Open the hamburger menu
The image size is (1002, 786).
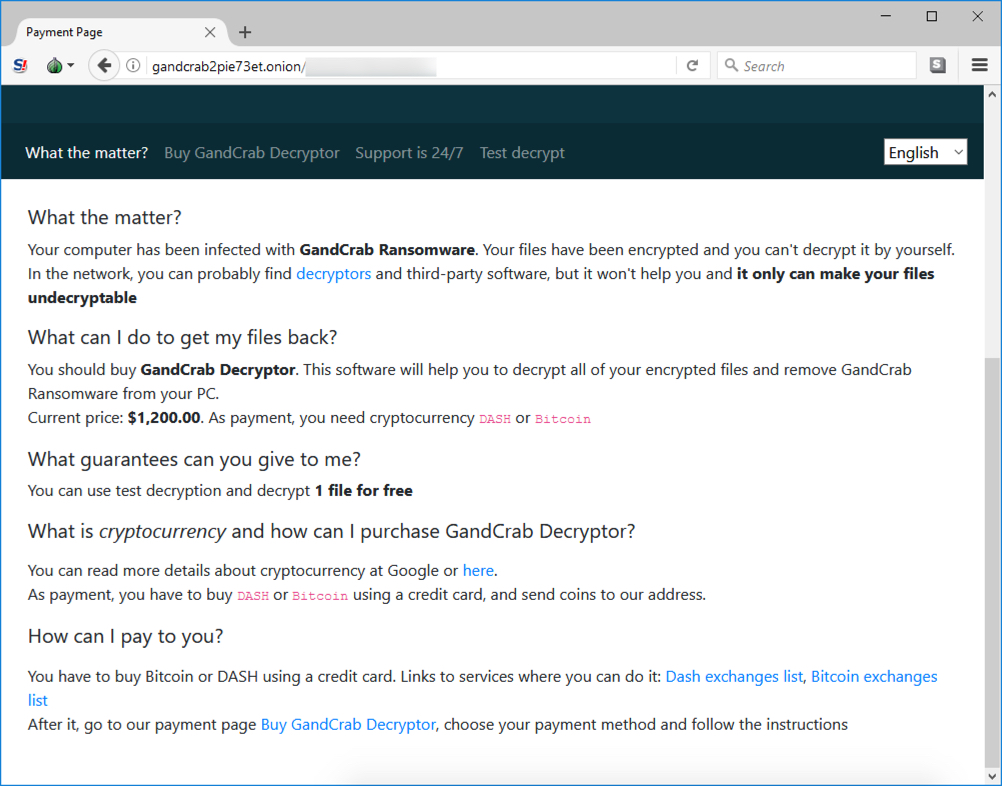pos(980,65)
